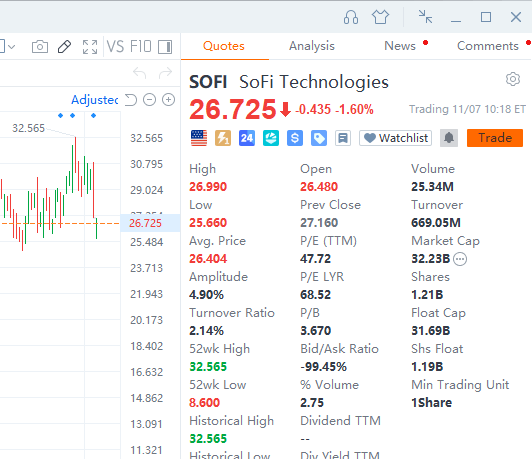Open the notes icon beside Watchlist
Viewport: 532px width, 459px height.
click(343, 138)
